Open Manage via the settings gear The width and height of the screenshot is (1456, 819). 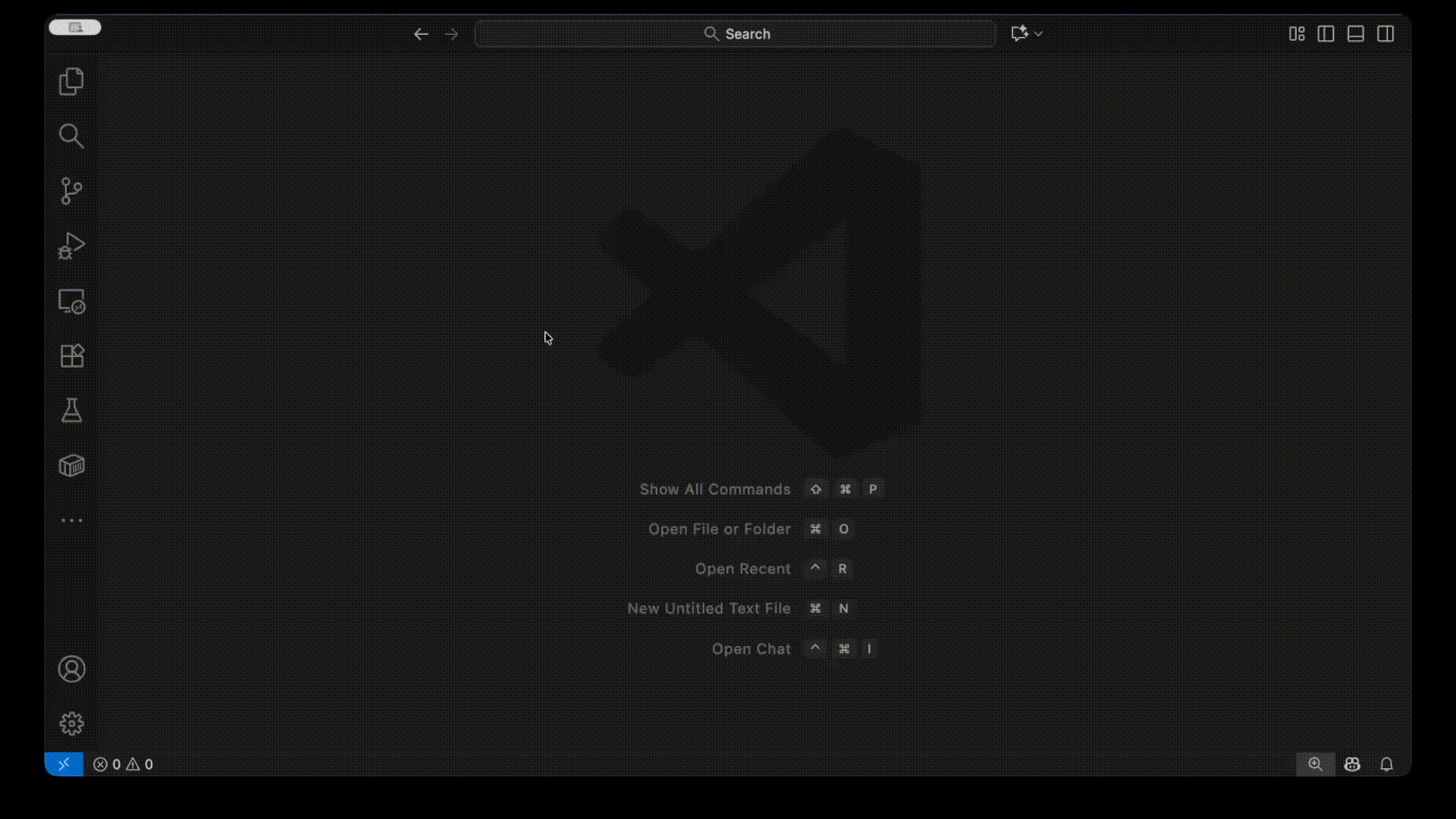click(71, 723)
